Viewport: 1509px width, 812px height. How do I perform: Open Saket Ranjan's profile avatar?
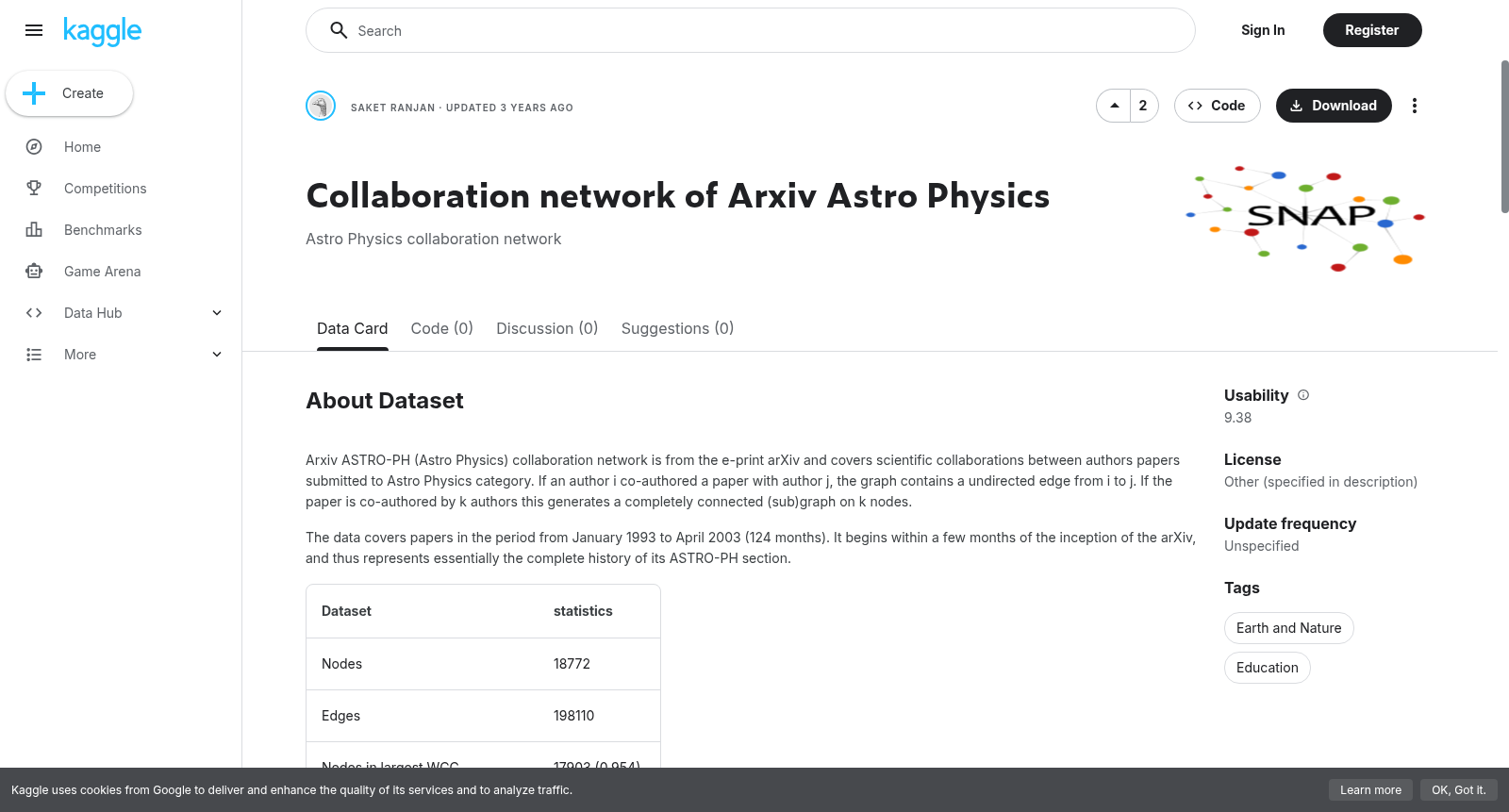321,106
